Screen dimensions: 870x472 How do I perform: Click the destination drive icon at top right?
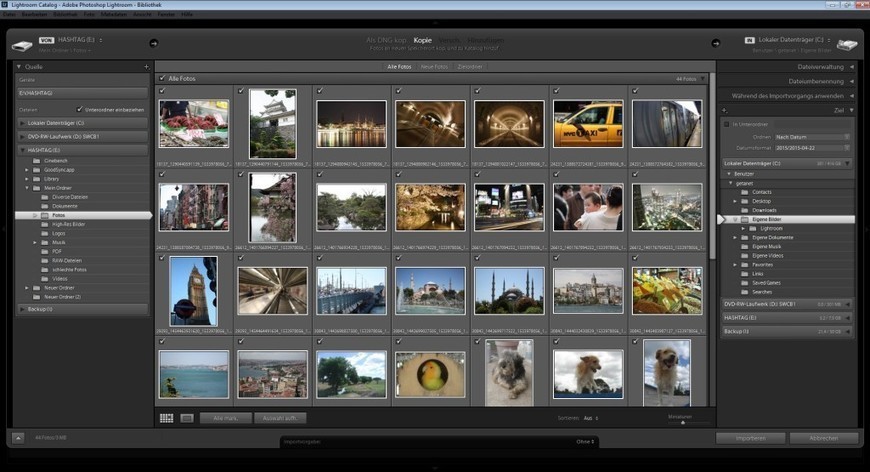click(x=846, y=44)
